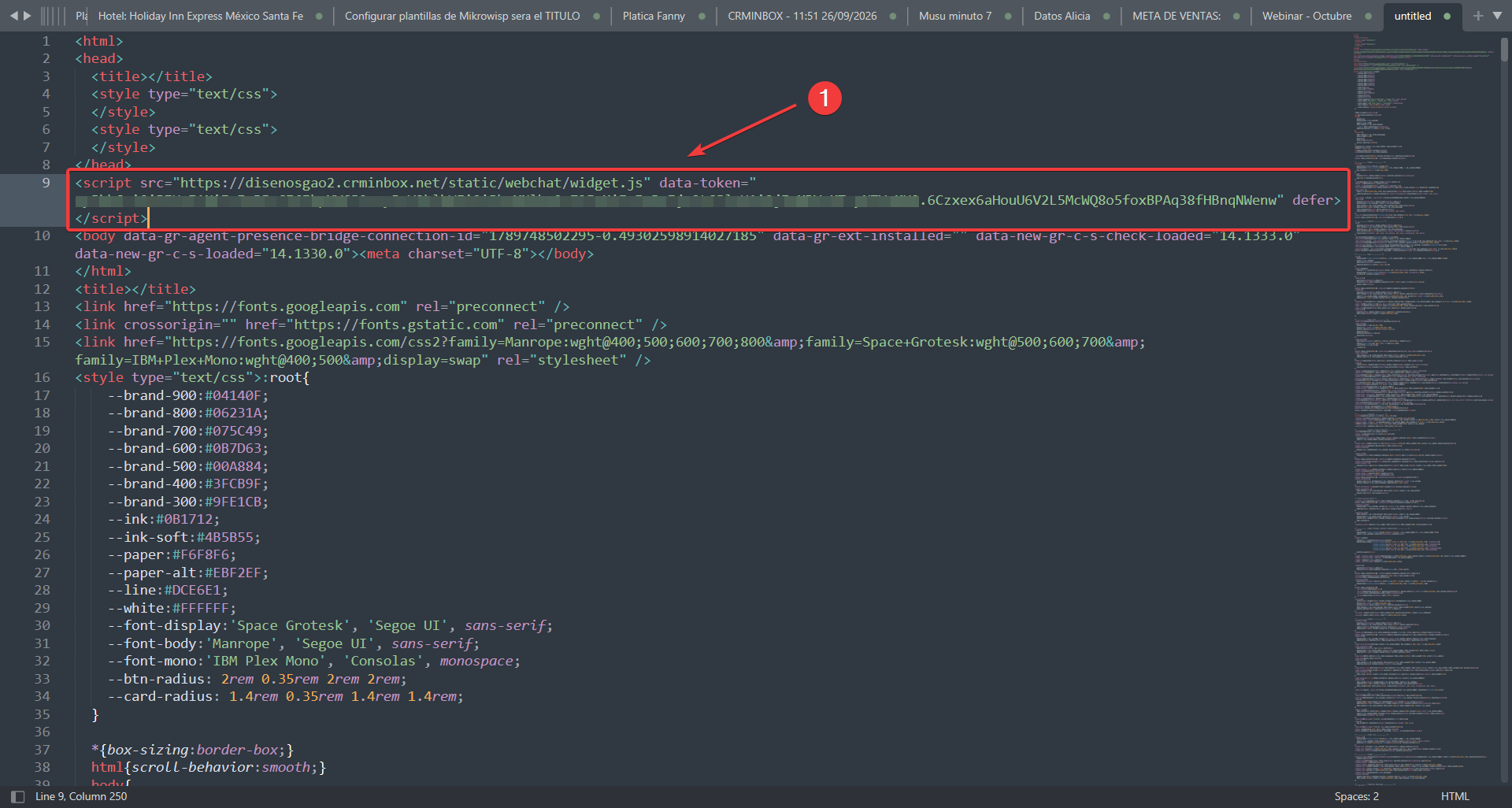
Task: Switch to the Hotel: Holiday Inn Express tab
Action: (x=200, y=16)
